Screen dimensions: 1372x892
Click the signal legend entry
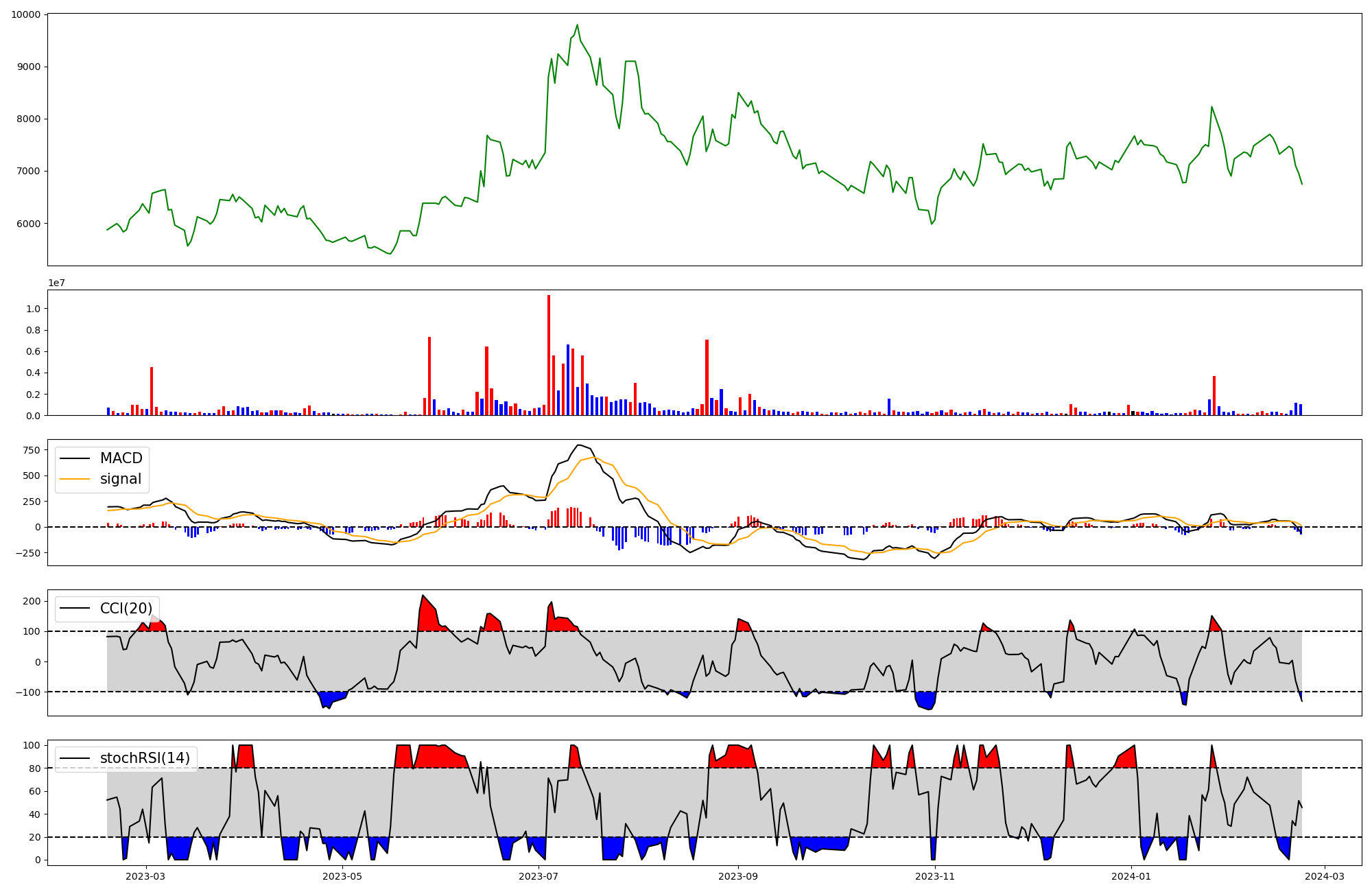point(120,479)
